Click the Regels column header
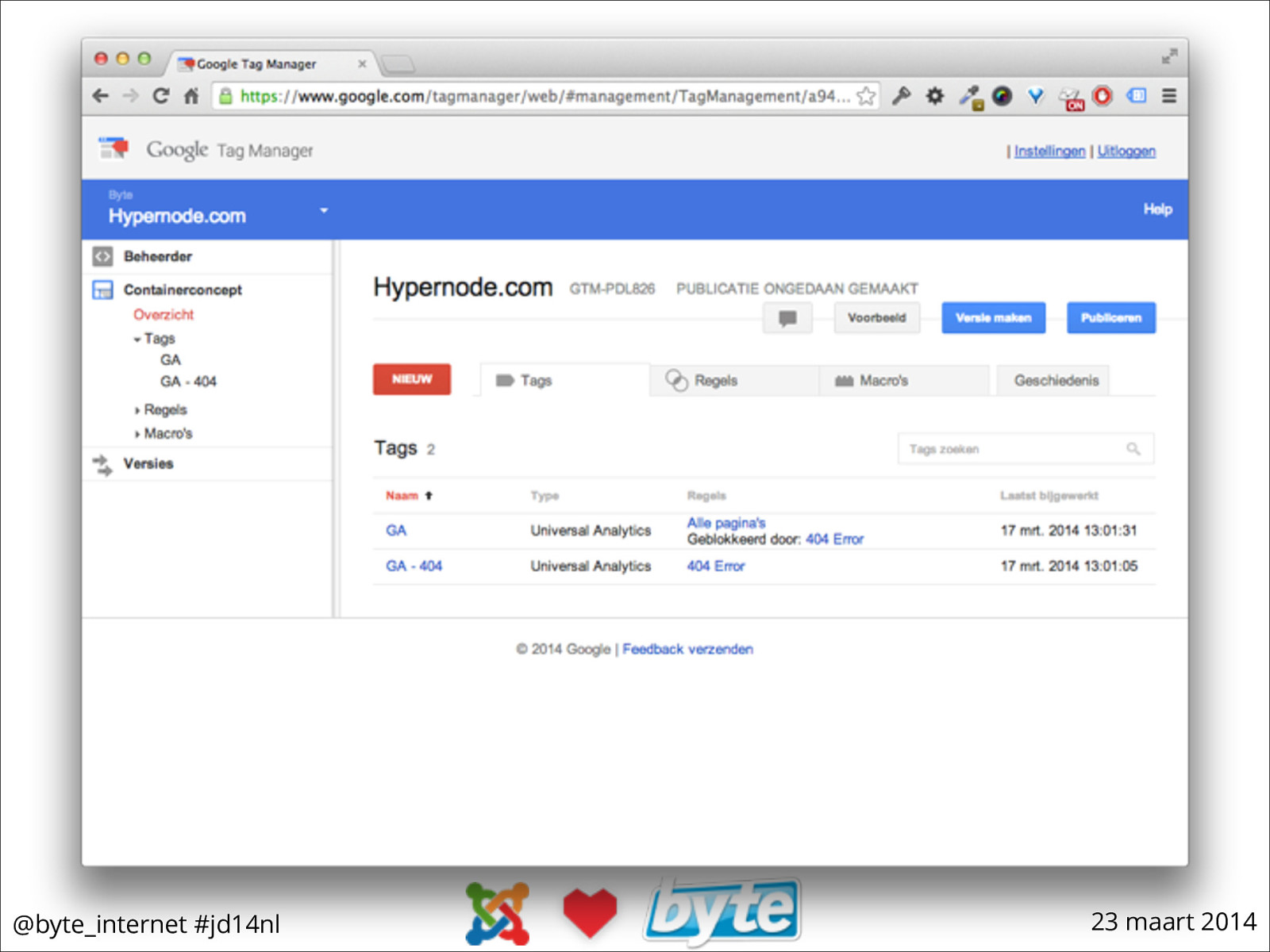Image resolution: width=1270 pixels, height=952 pixels. pos(706,496)
